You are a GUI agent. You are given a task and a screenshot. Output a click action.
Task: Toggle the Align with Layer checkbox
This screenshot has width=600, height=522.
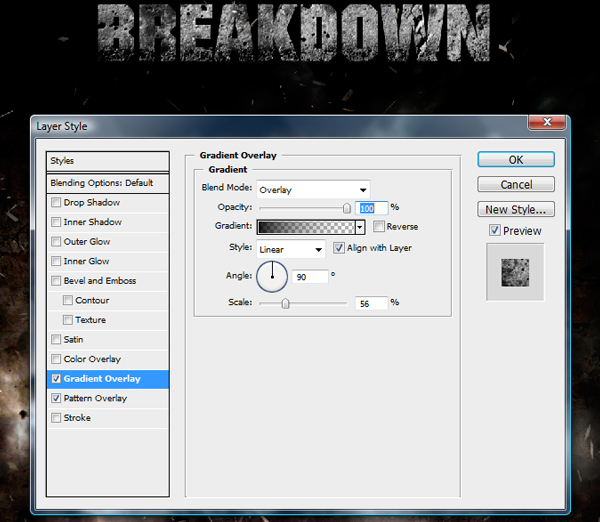pyautogui.click(x=339, y=248)
